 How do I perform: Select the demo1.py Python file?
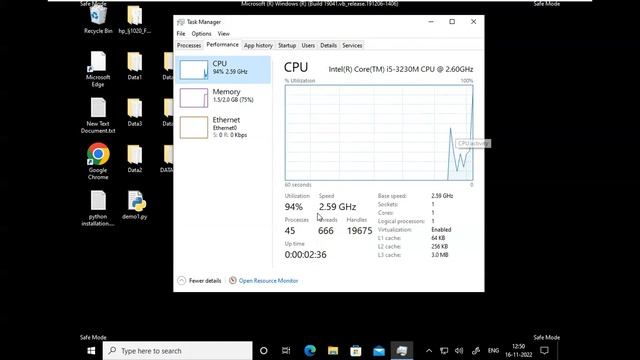tap(135, 205)
